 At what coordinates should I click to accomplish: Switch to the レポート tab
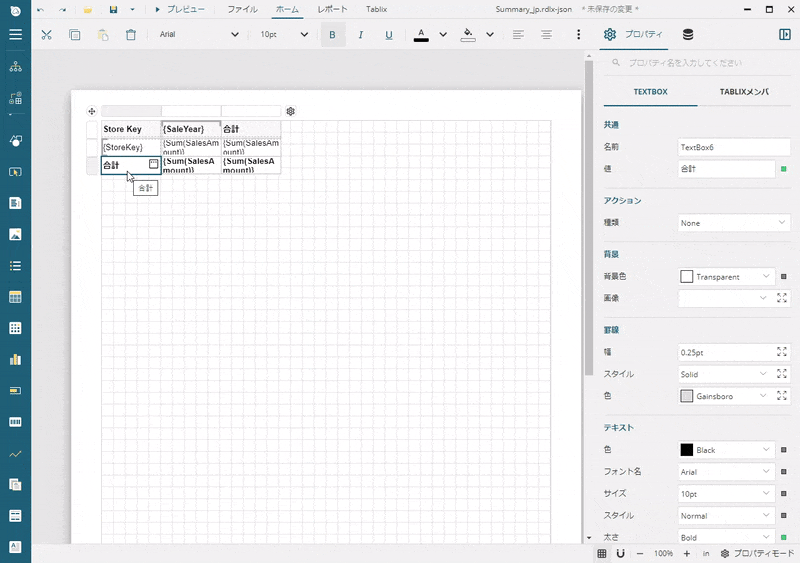[x=332, y=9]
